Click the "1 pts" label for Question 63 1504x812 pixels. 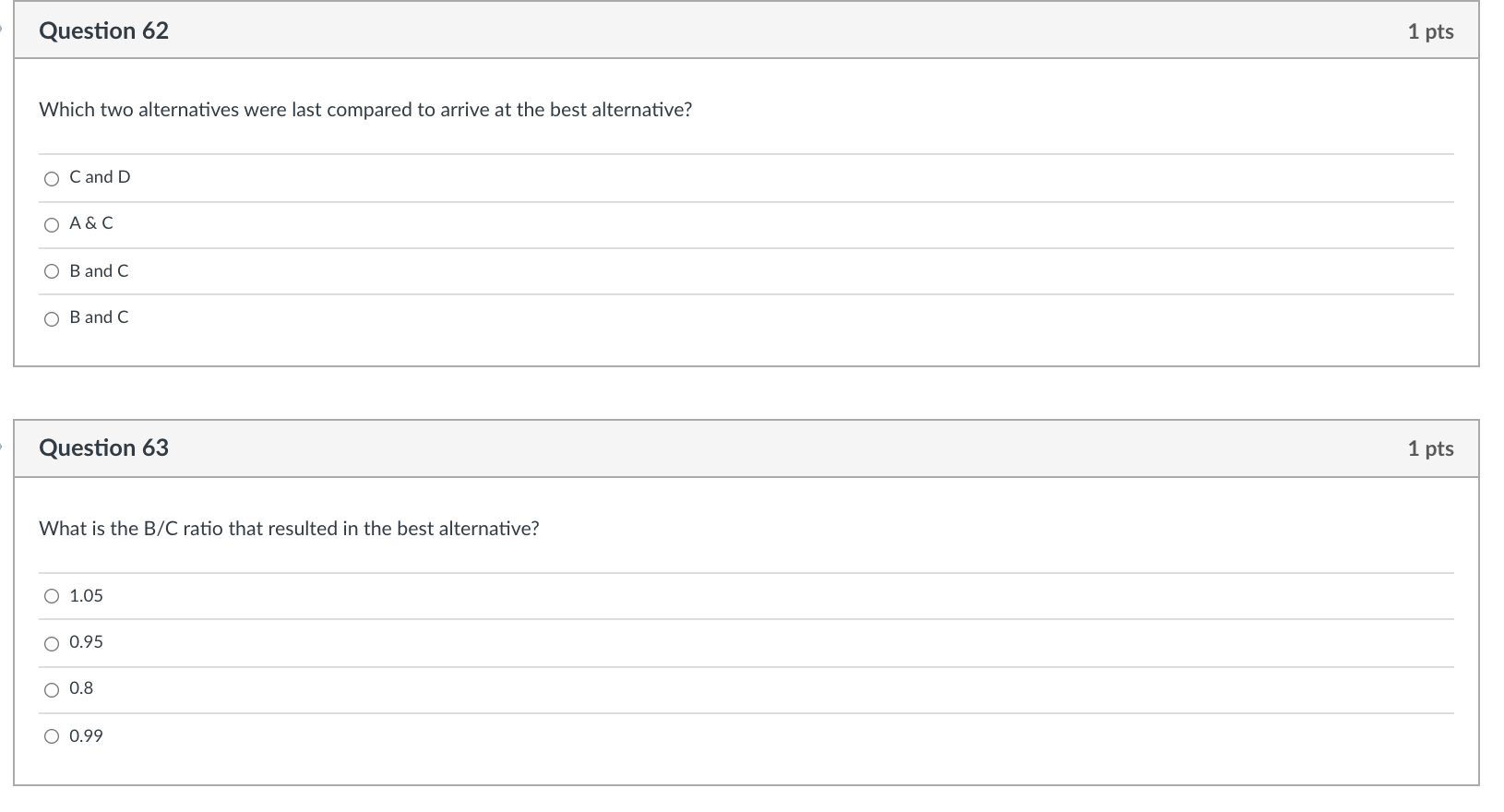(1433, 448)
